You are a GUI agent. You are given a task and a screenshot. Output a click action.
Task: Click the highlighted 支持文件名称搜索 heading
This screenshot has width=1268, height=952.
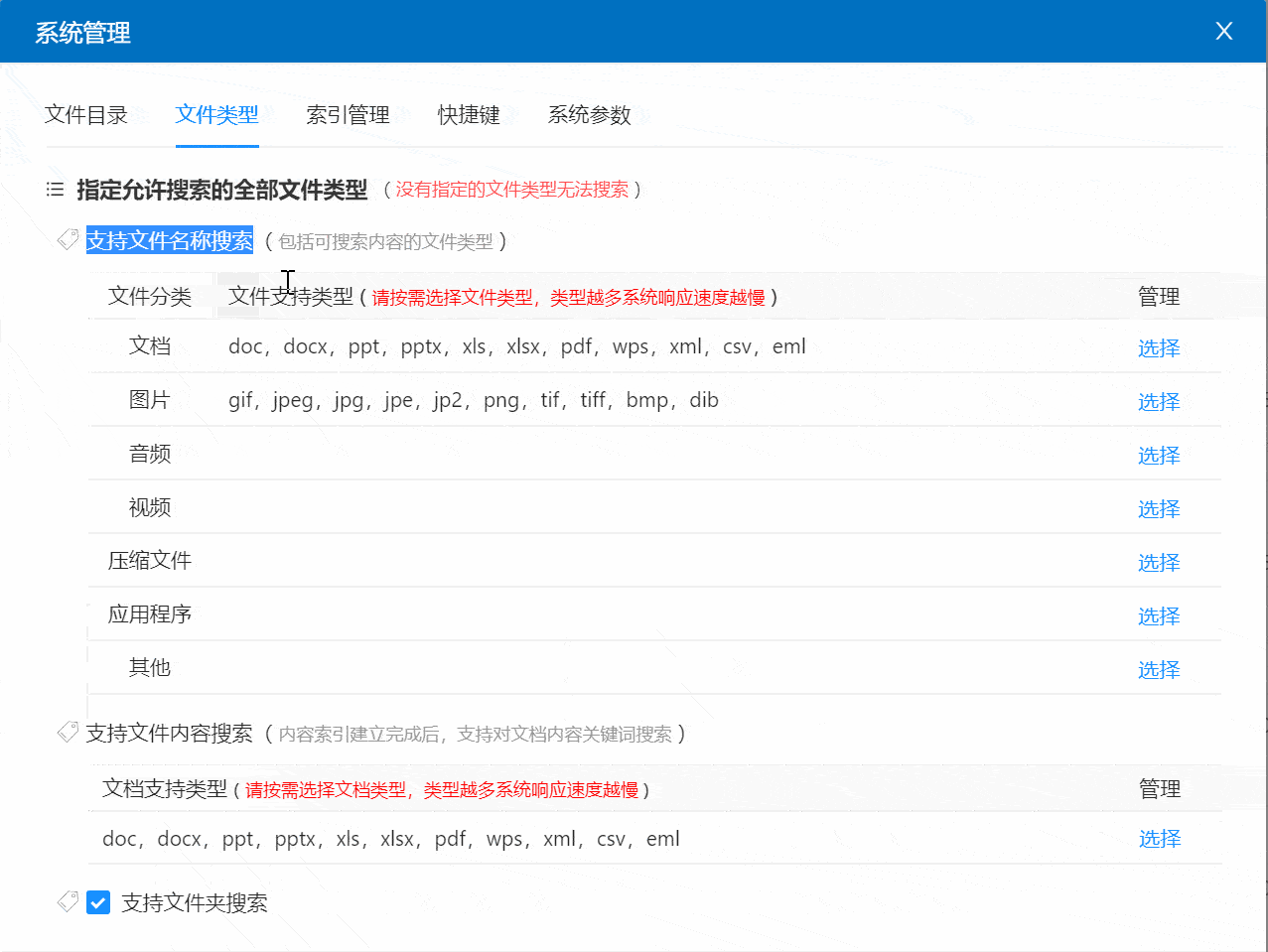[170, 240]
